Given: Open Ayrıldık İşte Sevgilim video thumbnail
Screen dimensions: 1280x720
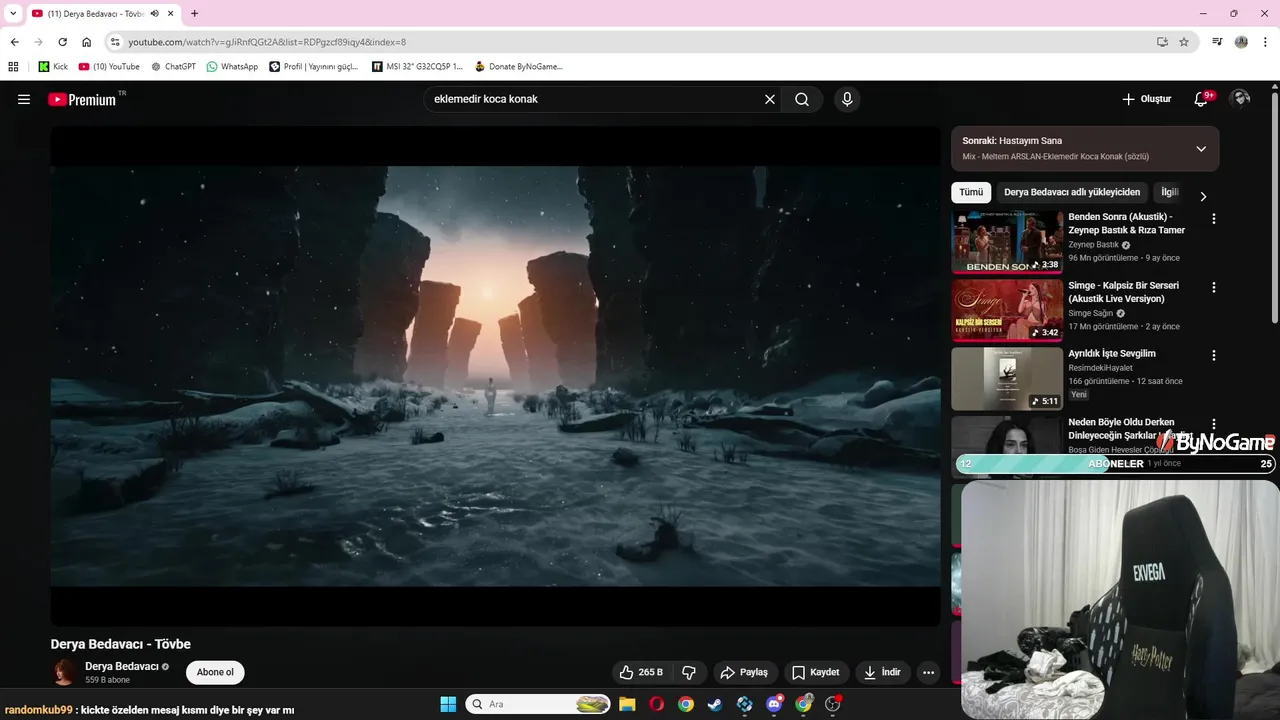Looking at the screenshot, I should [x=1007, y=379].
